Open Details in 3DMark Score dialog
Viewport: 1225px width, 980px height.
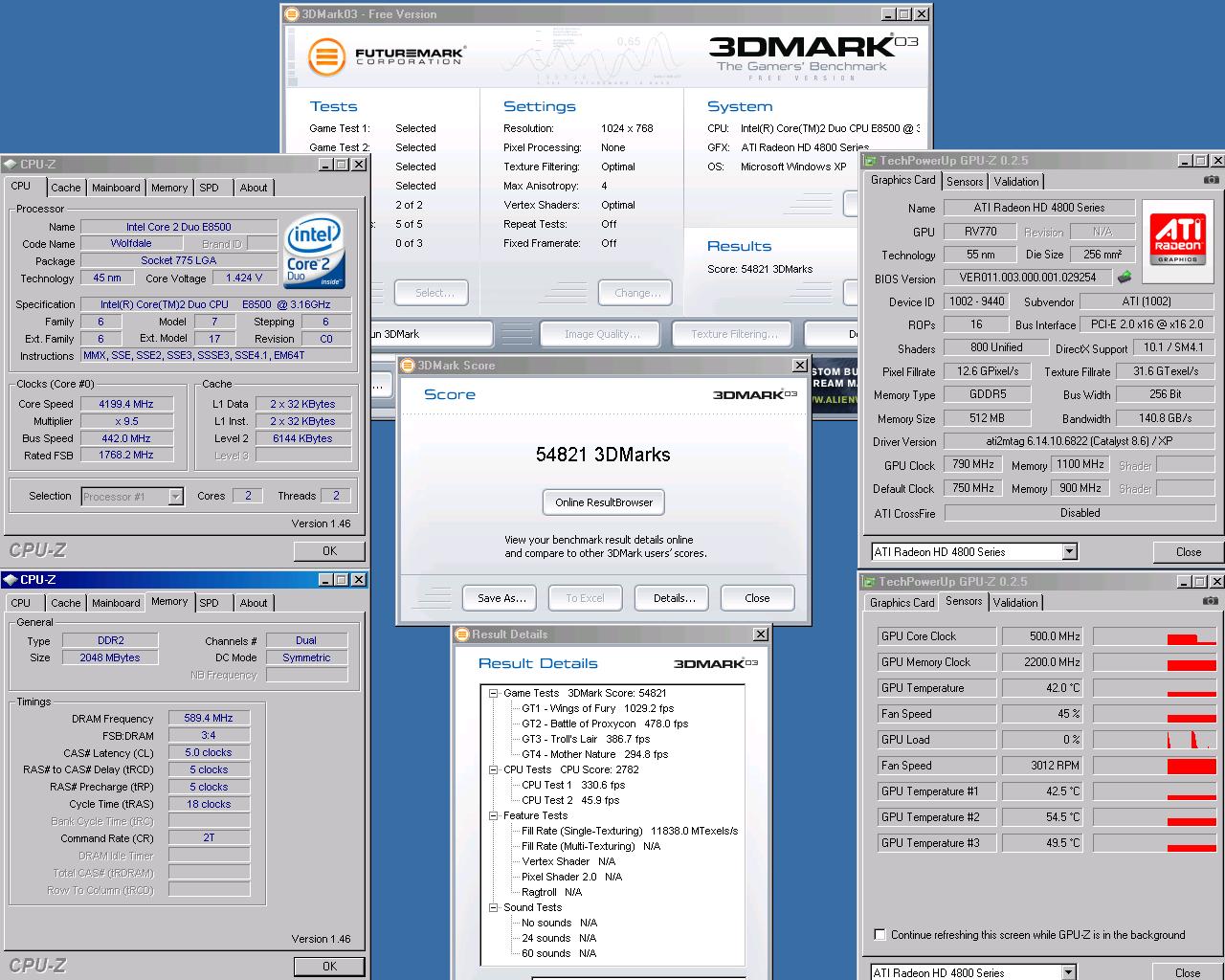pyautogui.click(x=674, y=598)
